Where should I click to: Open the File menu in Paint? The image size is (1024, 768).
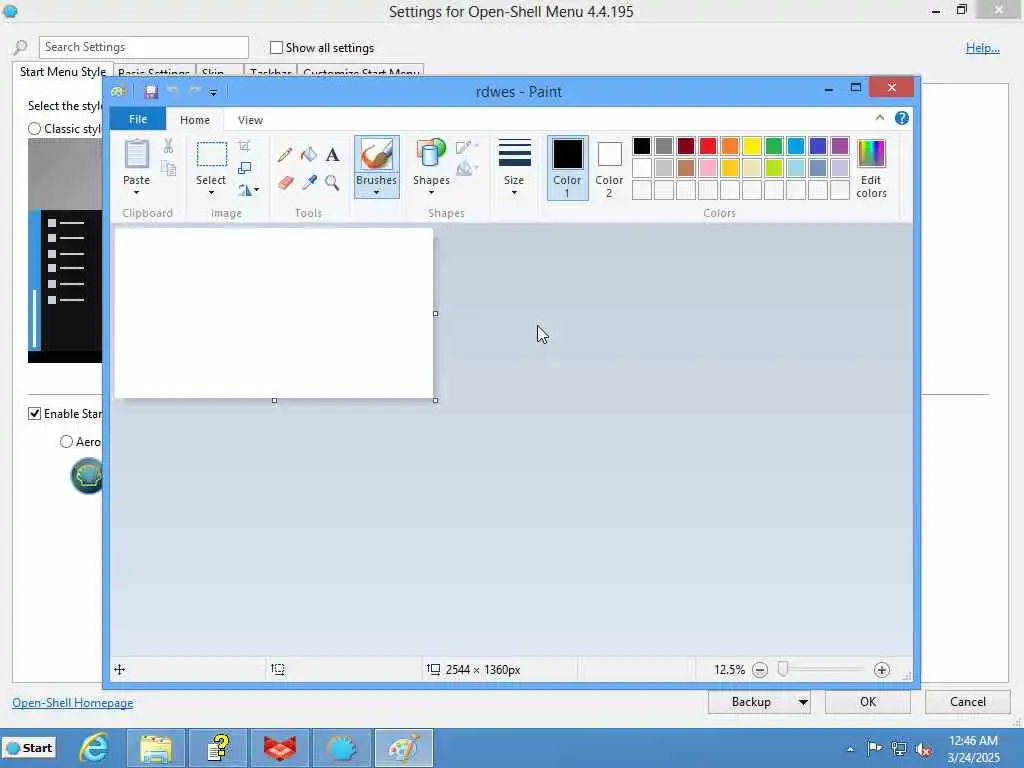point(138,119)
